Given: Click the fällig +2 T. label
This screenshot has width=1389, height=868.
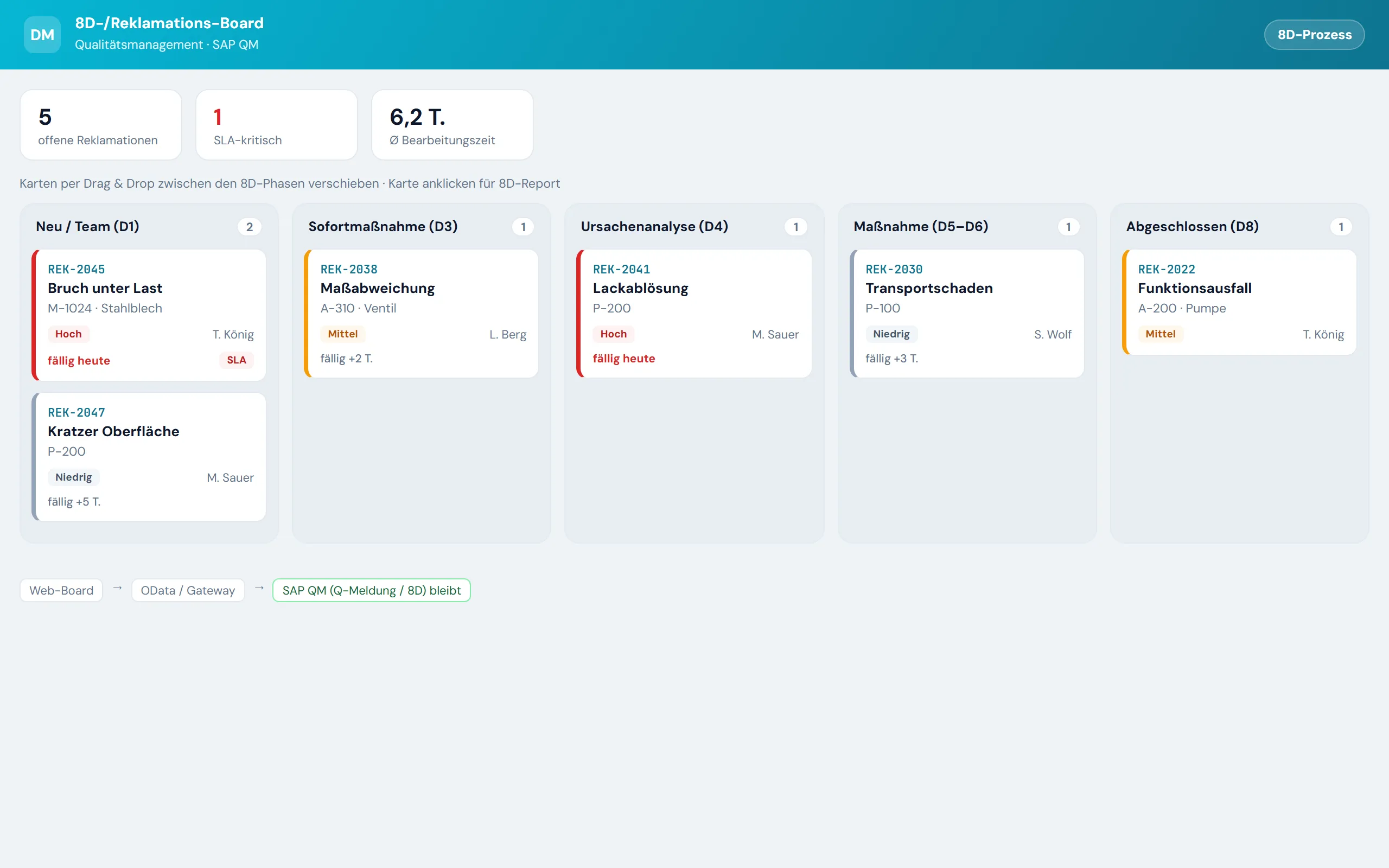Looking at the screenshot, I should [347, 358].
